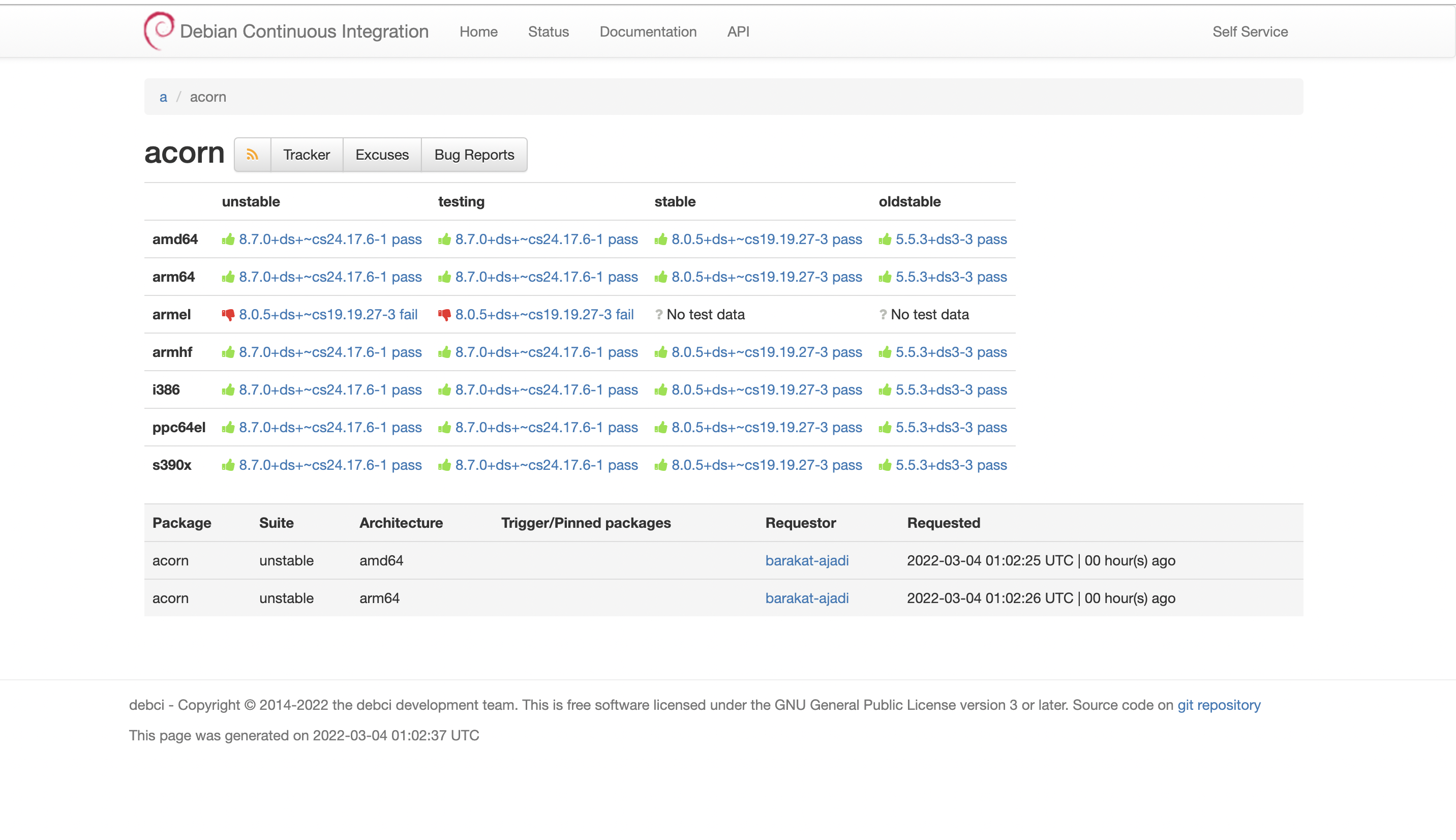Open Self Service in the navbar
Screen dimensions: 1456x840
pos(1250,32)
